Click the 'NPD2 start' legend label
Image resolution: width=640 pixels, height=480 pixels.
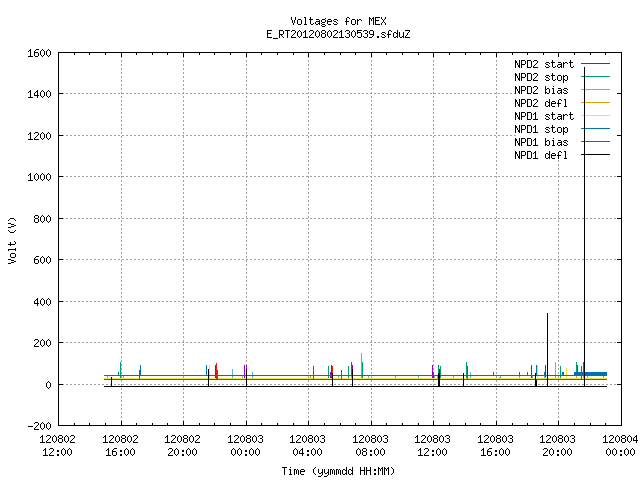click(544, 64)
